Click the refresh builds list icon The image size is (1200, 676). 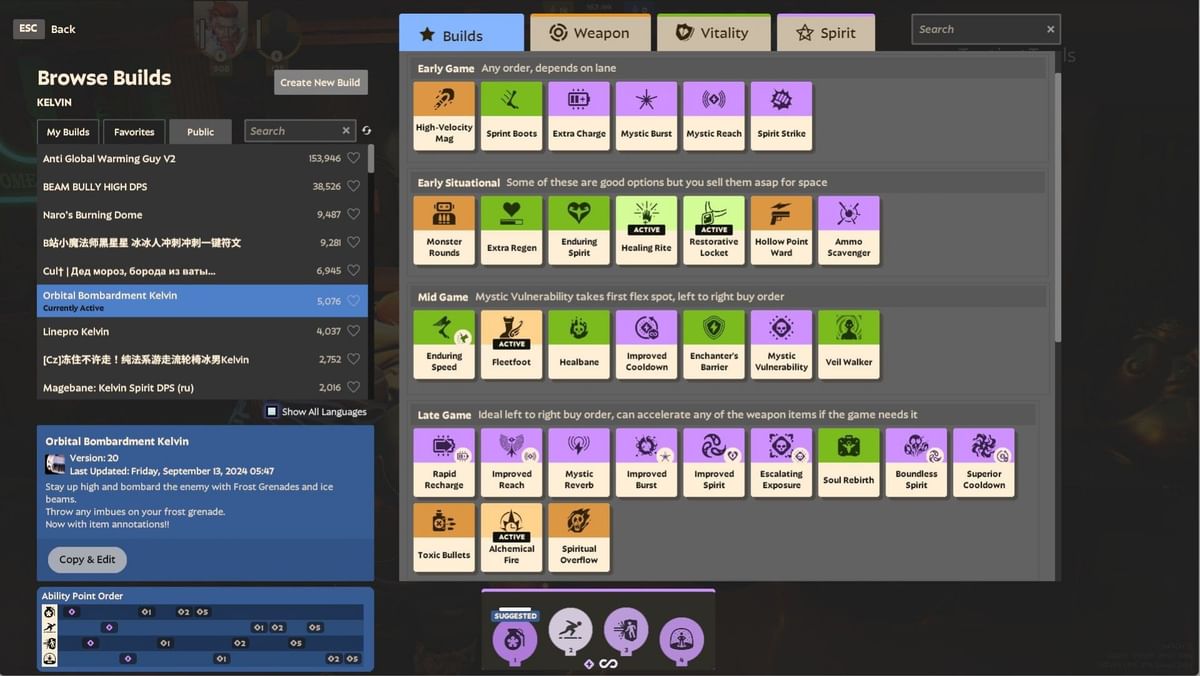pyautogui.click(x=366, y=131)
